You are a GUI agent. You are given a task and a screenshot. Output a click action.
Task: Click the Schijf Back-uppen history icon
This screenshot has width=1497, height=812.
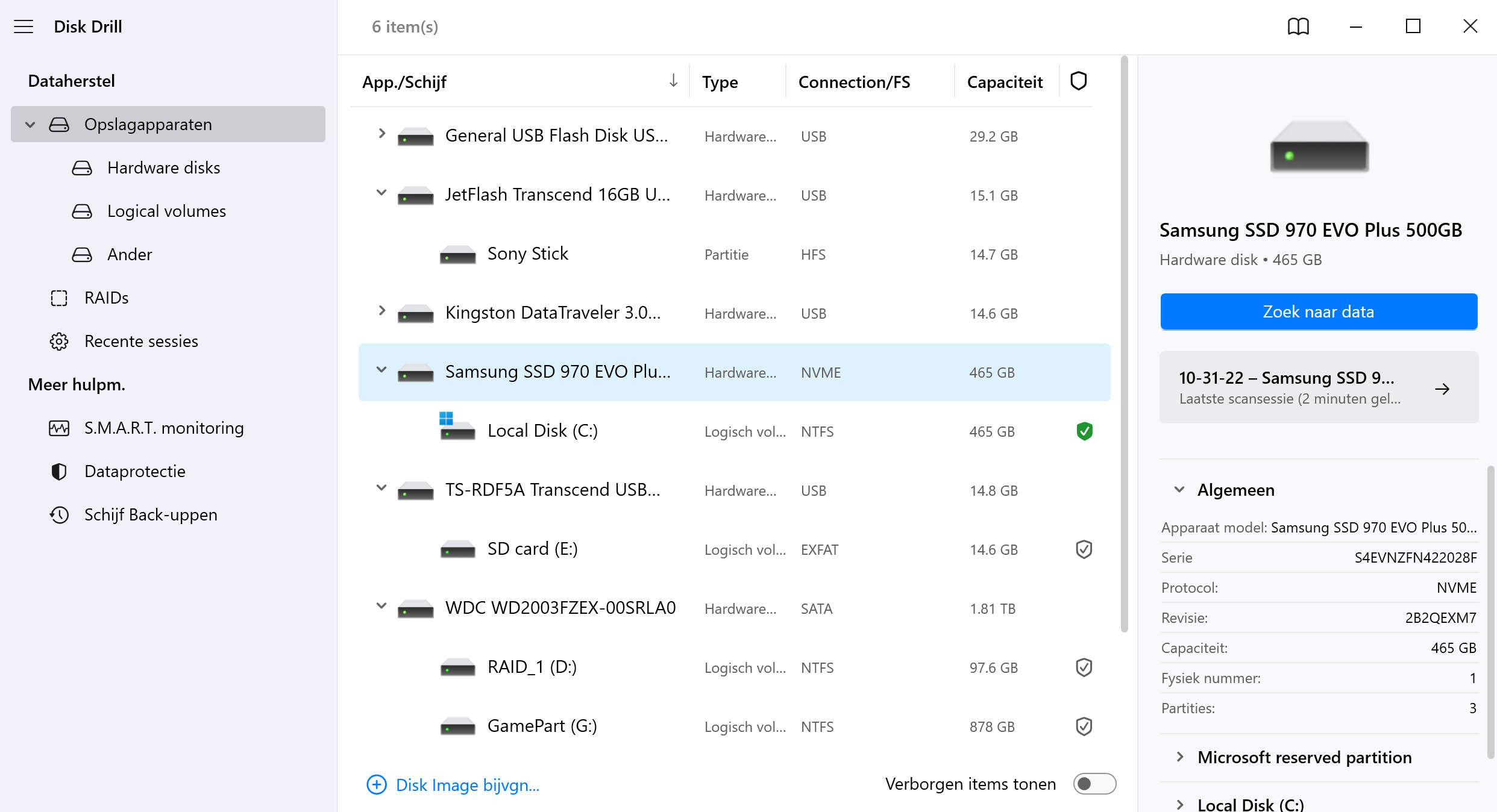pyautogui.click(x=59, y=514)
